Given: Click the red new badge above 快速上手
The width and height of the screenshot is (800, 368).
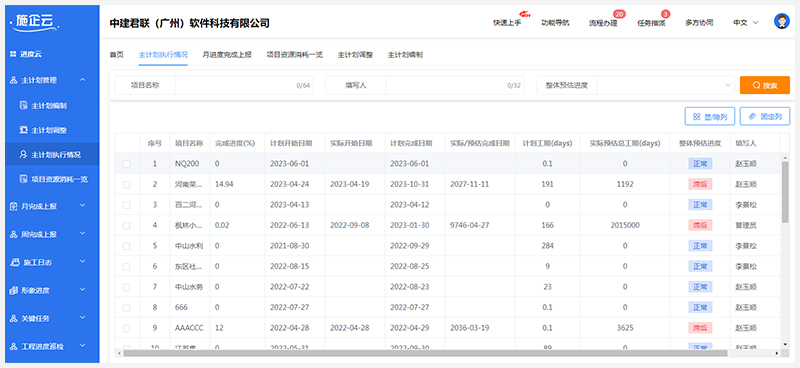Looking at the screenshot, I should click(x=524, y=14).
